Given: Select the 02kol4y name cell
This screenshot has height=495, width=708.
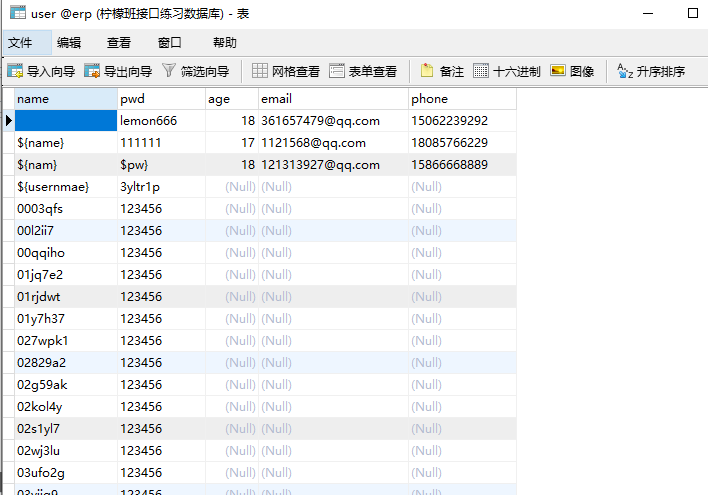Looking at the screenshot, I should [66, 406].
